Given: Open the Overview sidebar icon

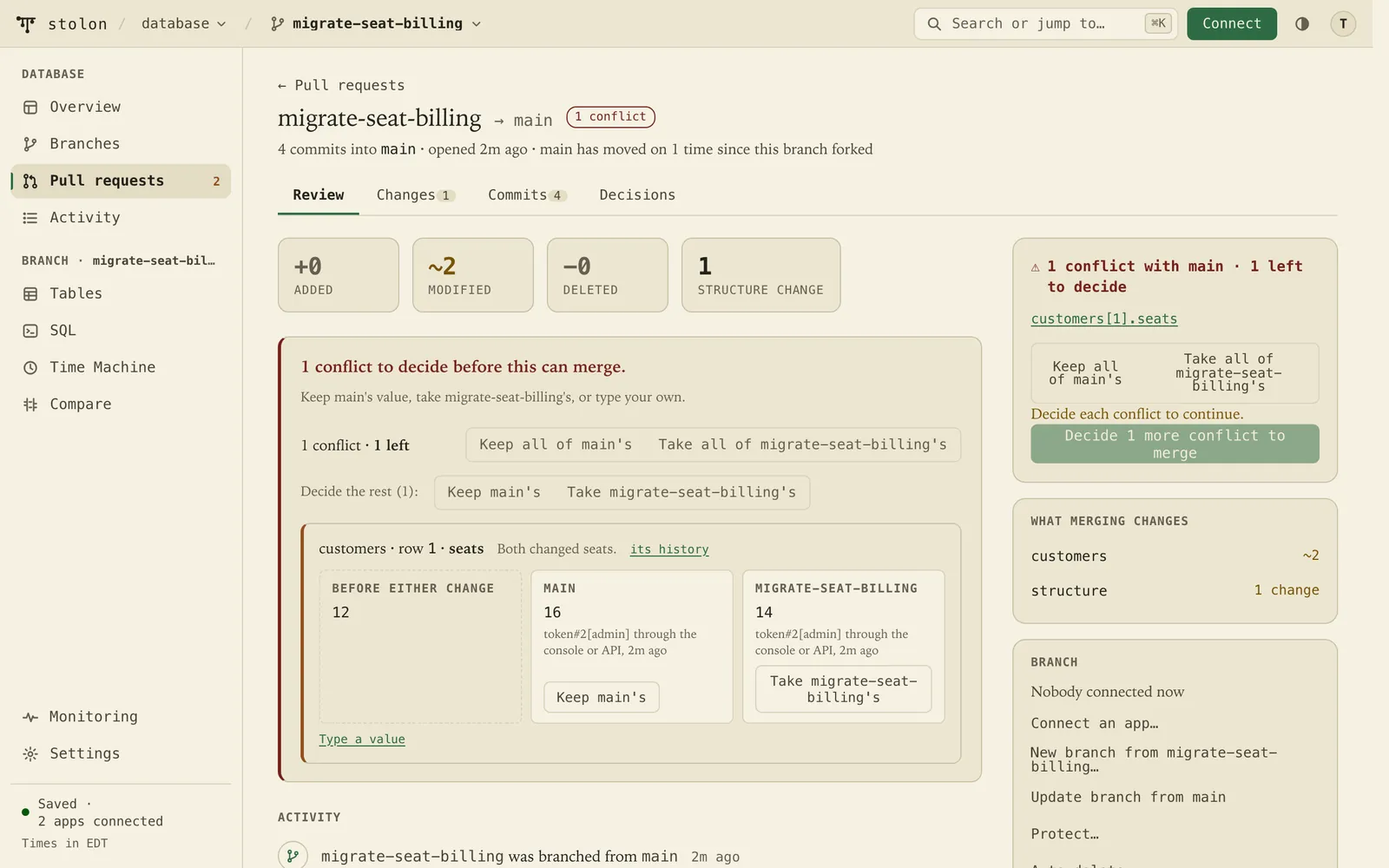Looking at the screenshot, I should (x=30, y=107).
